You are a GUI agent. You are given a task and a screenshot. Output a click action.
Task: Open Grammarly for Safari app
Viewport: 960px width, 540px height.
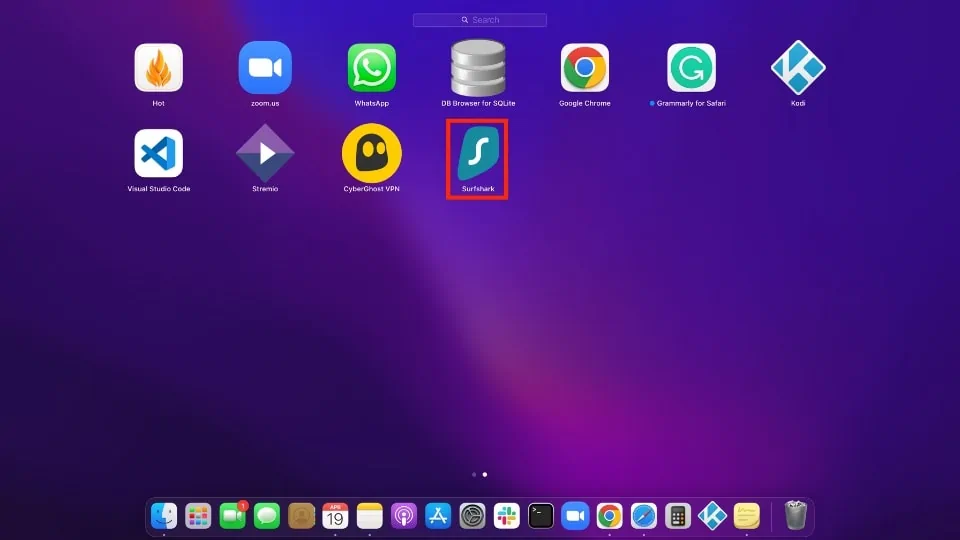691,68
